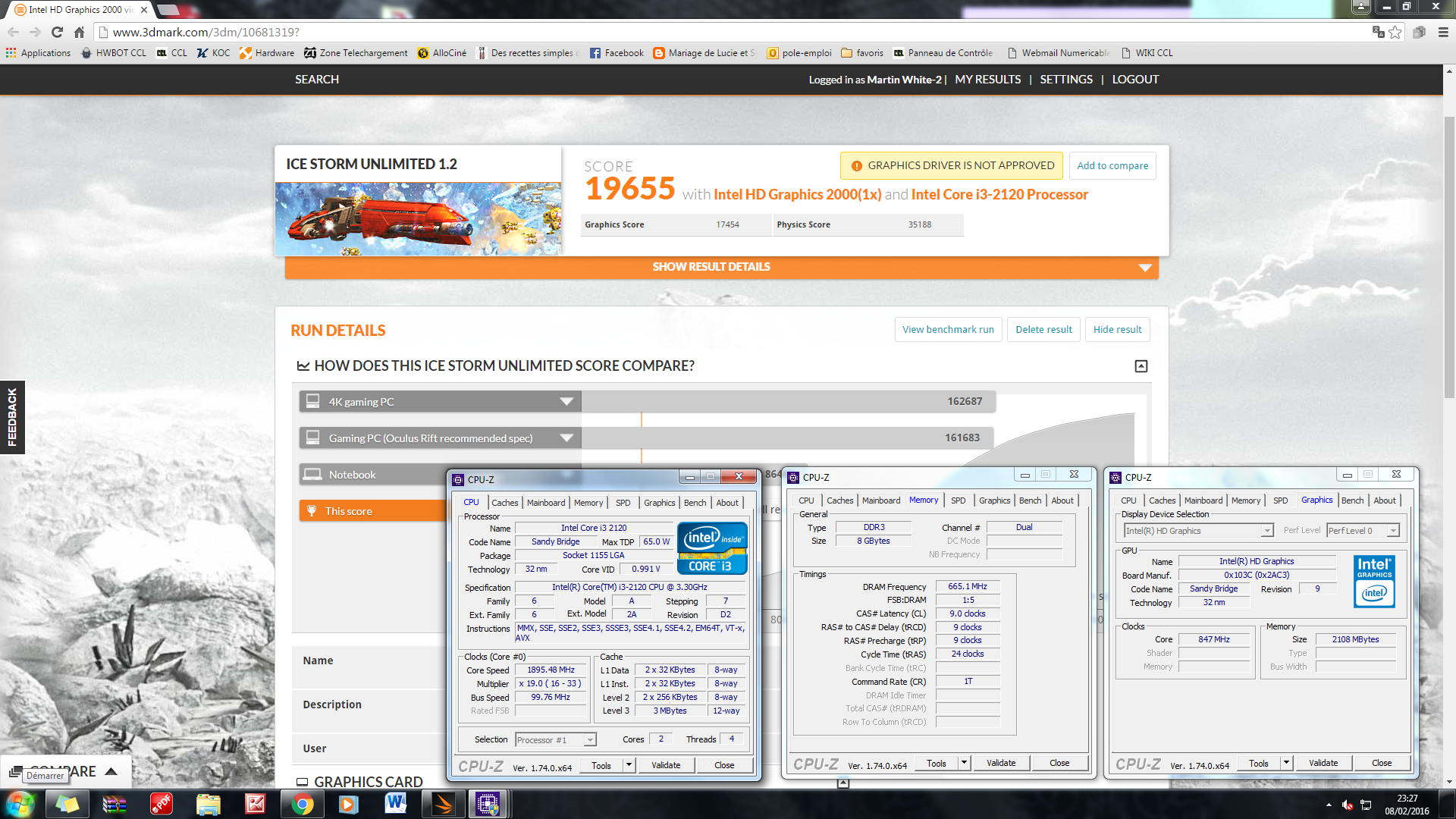Click the Delete result button
Image resolution: width=1456 pixels, height=819 pixels.
(x=1043, y=330)
